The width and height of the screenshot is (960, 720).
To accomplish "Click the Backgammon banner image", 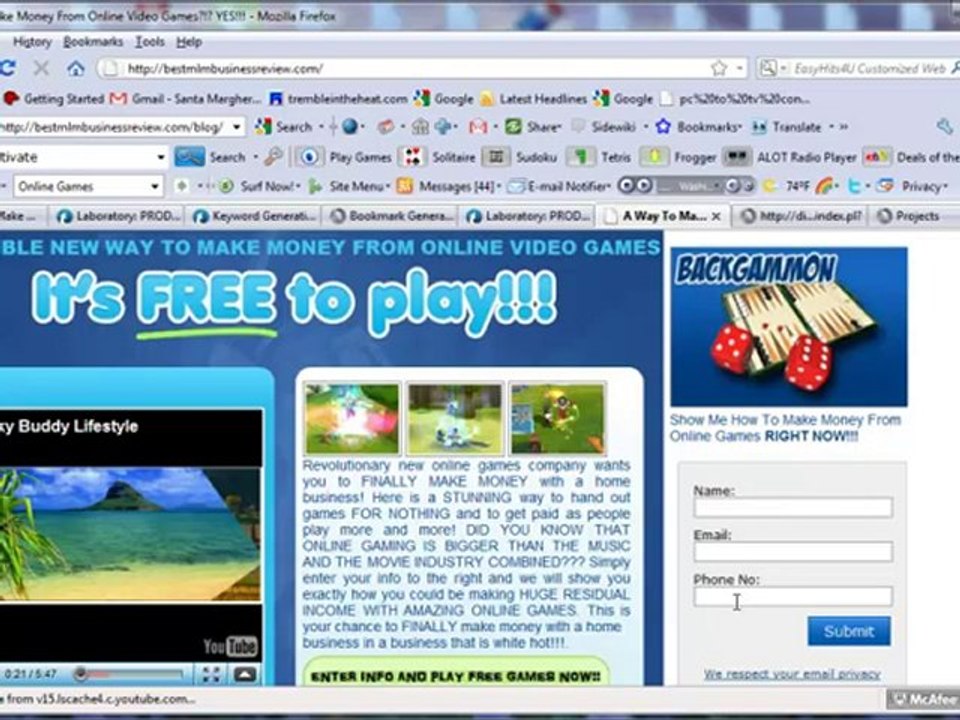I will [x=789, y=326].
